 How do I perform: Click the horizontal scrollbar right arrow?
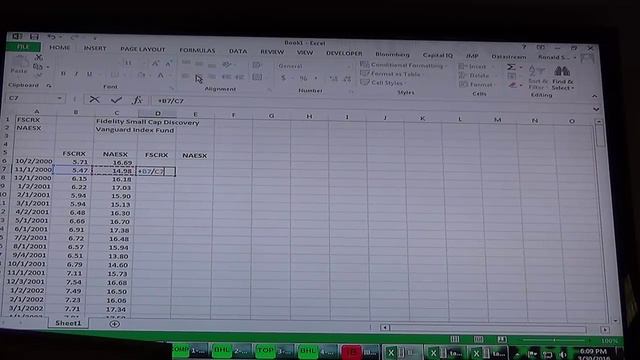pyautogui.click(x=605, y=329)
